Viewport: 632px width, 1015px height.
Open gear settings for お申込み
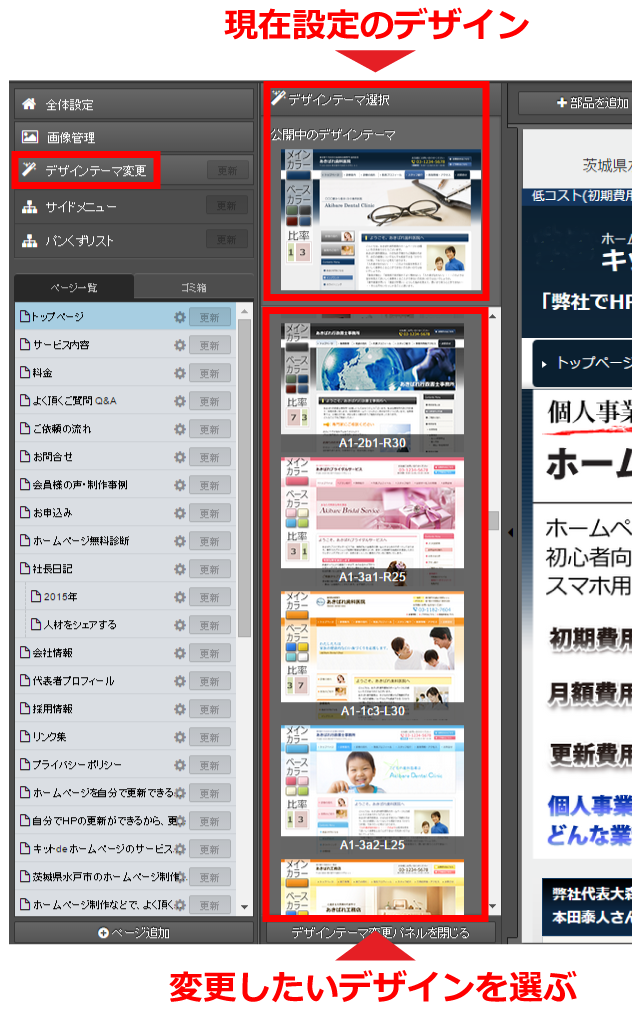[x=179, y=513]
